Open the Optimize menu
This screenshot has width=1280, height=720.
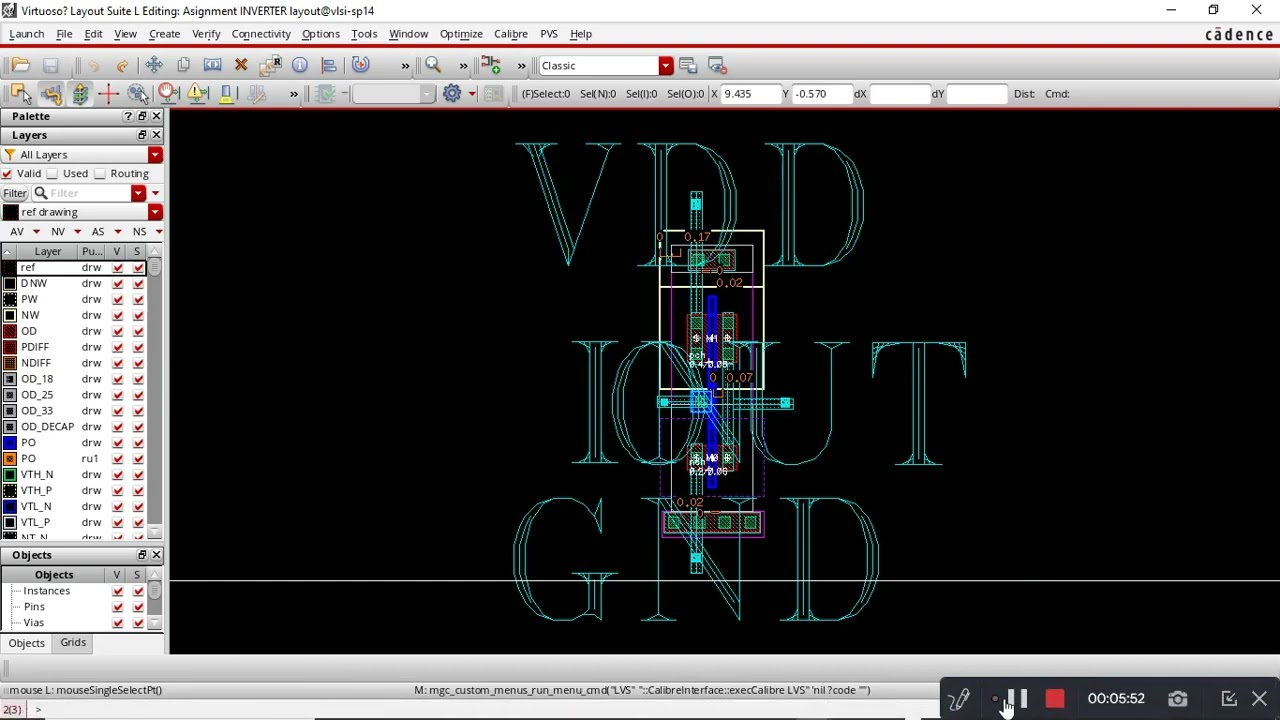click(x=461, y=34)
